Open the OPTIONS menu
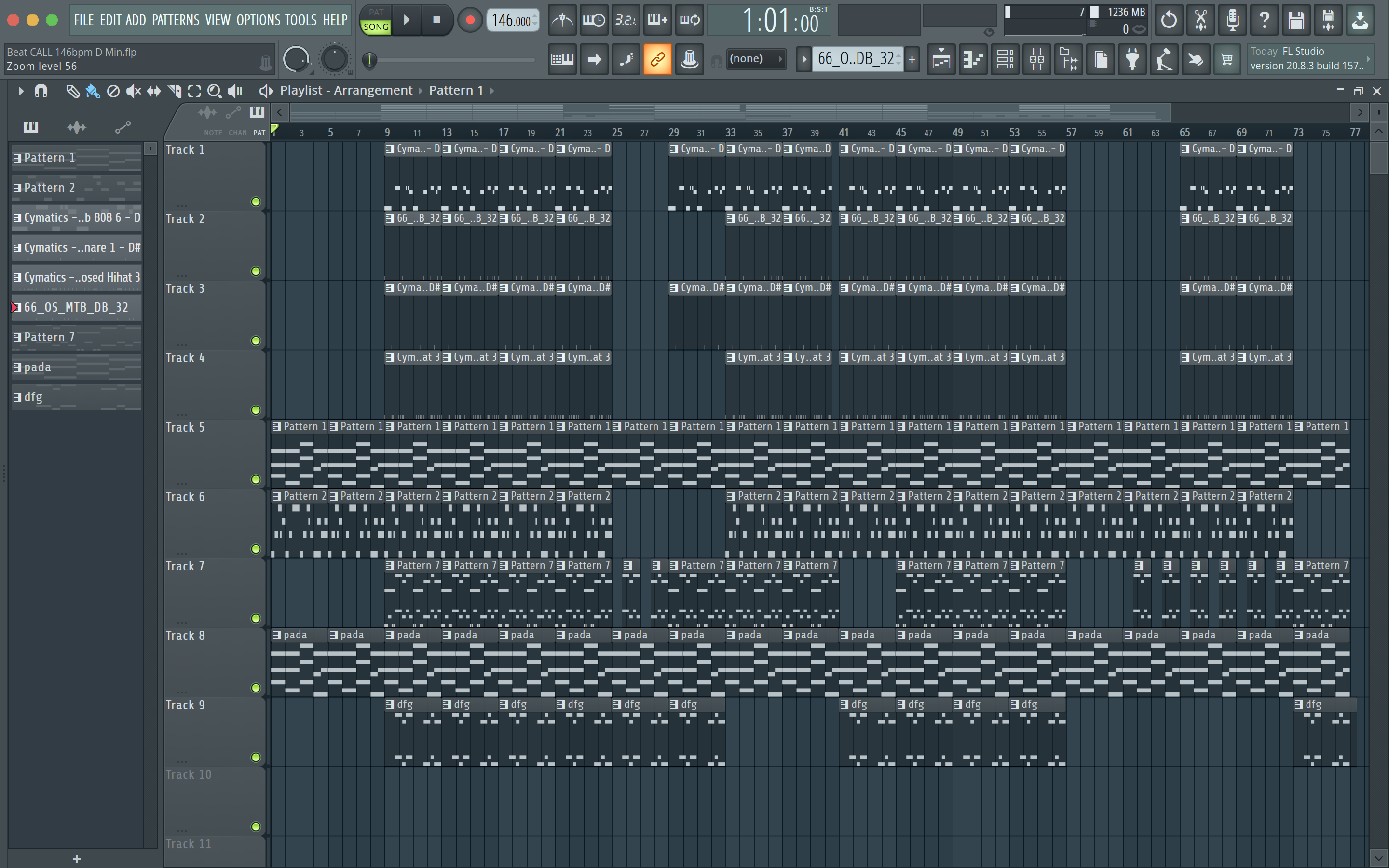This screenshot has height=868, width=1389. pyautogui.click(x=259, y=20)
